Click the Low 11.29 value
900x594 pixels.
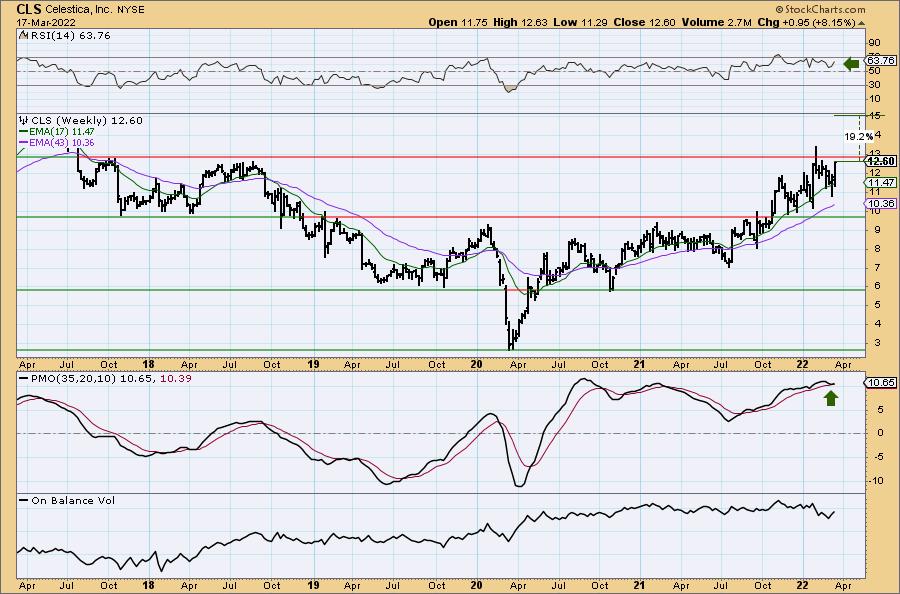pyautogui.click(x=581, y=22)
